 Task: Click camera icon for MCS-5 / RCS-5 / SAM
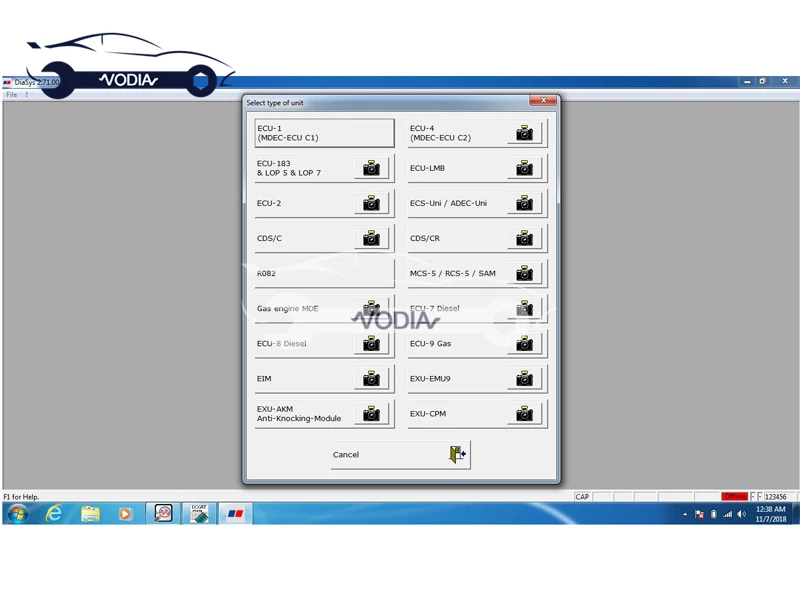524,273
